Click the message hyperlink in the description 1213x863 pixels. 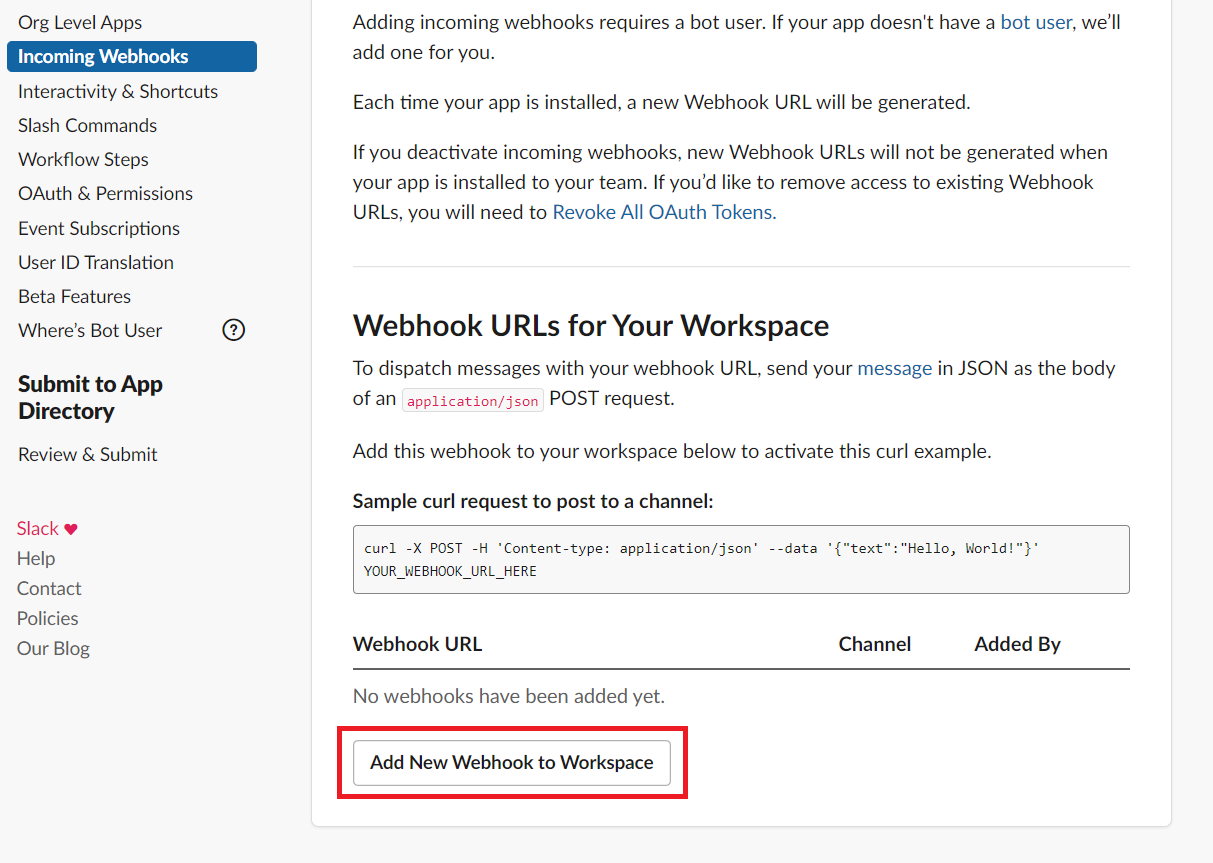[x=894, y=367]
